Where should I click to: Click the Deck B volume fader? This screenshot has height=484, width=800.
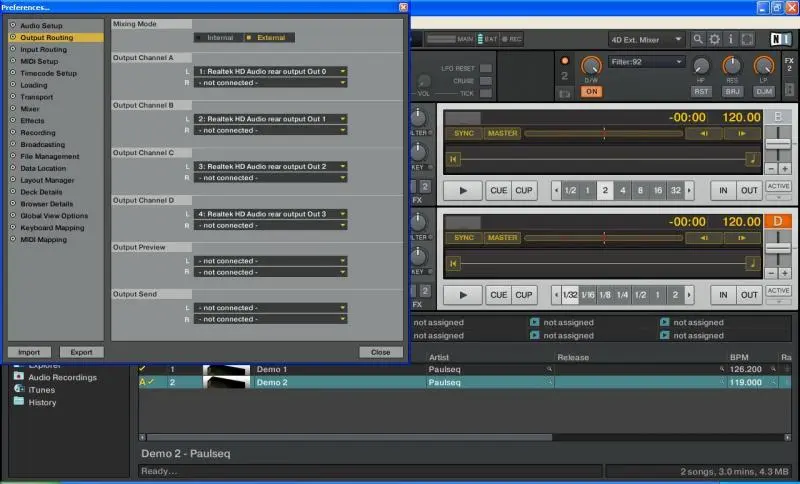coord(777,146)
